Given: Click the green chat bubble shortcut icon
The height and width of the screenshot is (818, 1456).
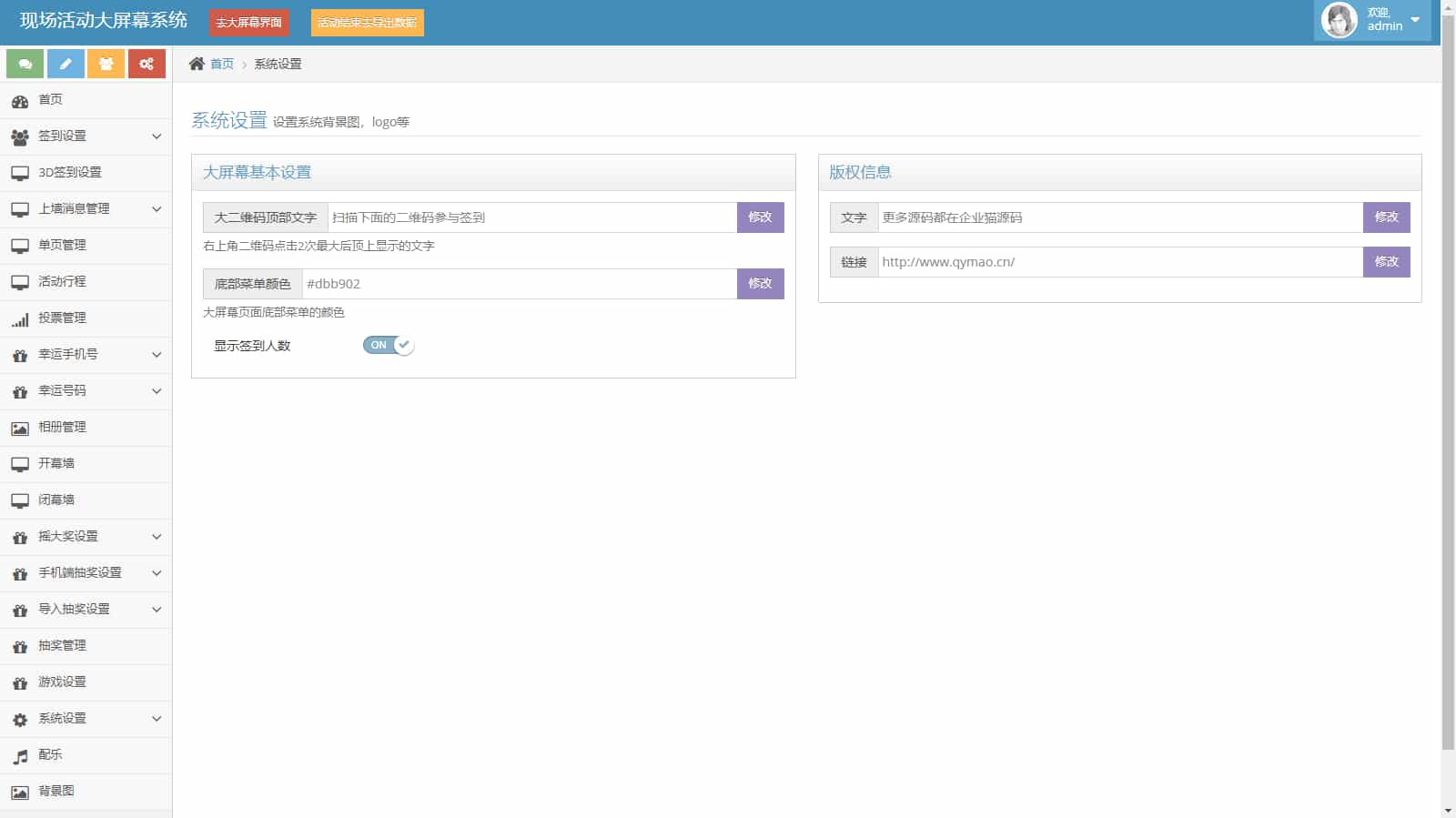Looking at the screenshot, I should click(25, 64).
